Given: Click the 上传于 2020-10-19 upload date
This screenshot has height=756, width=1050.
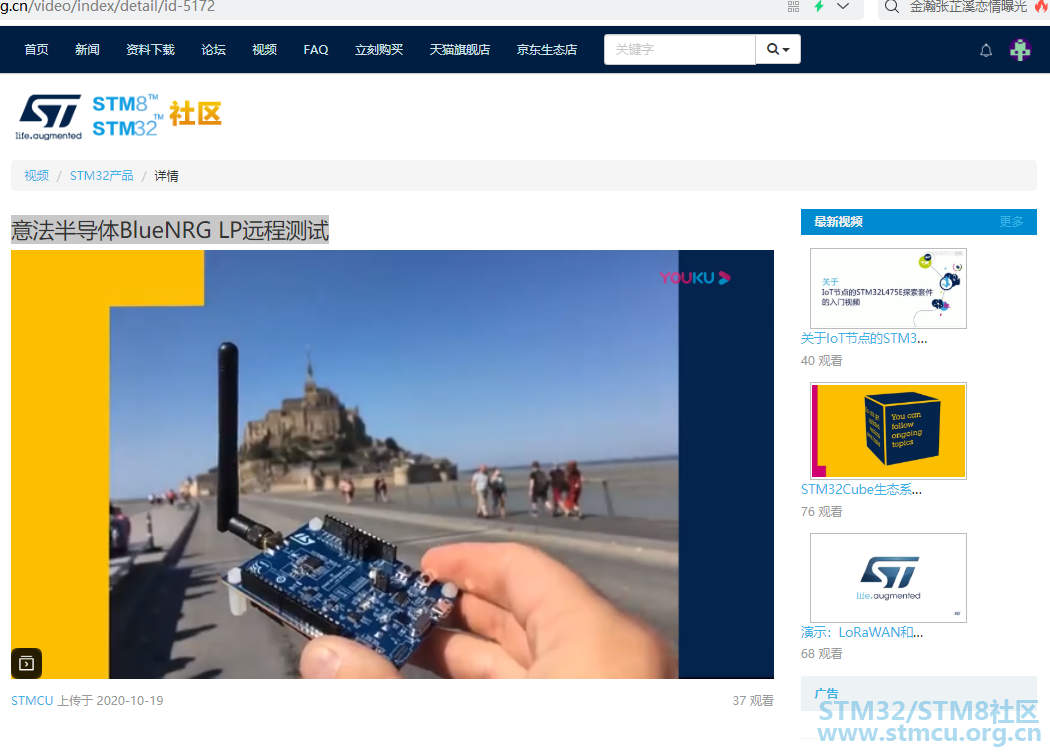Looking at the screenshot, I should [x=110, y=700].
